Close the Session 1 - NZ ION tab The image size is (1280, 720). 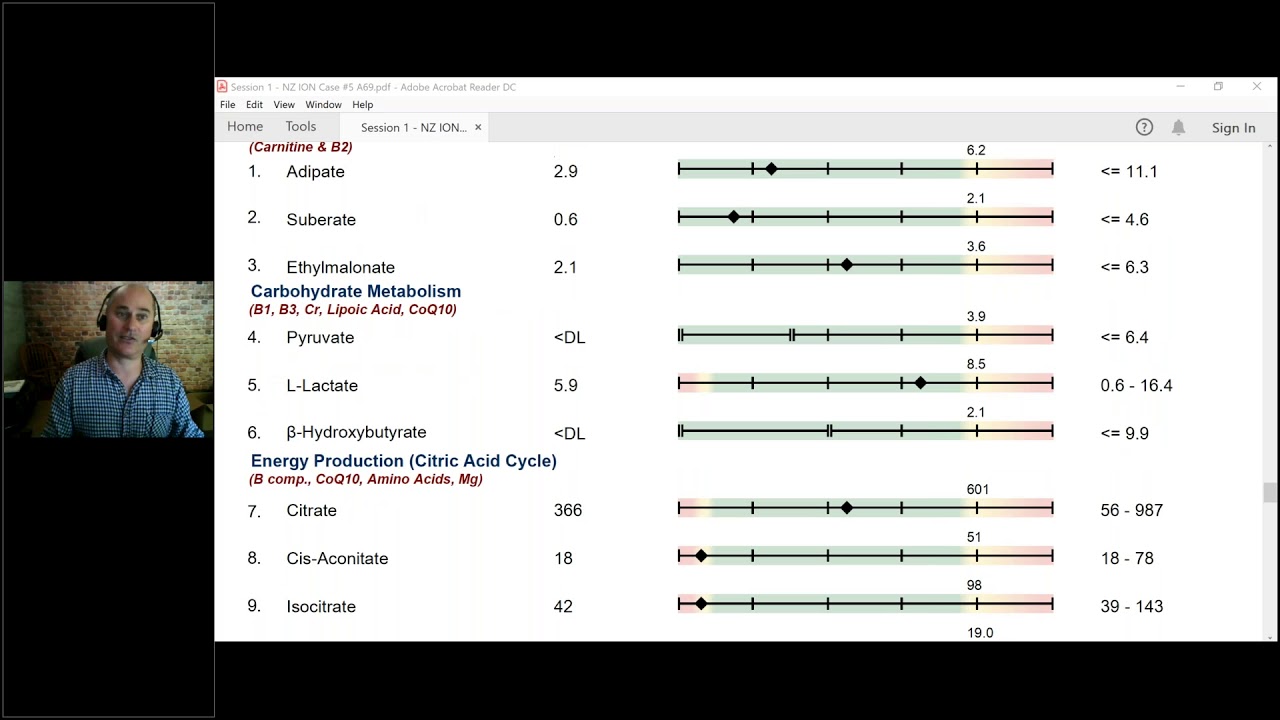(478, 127)
